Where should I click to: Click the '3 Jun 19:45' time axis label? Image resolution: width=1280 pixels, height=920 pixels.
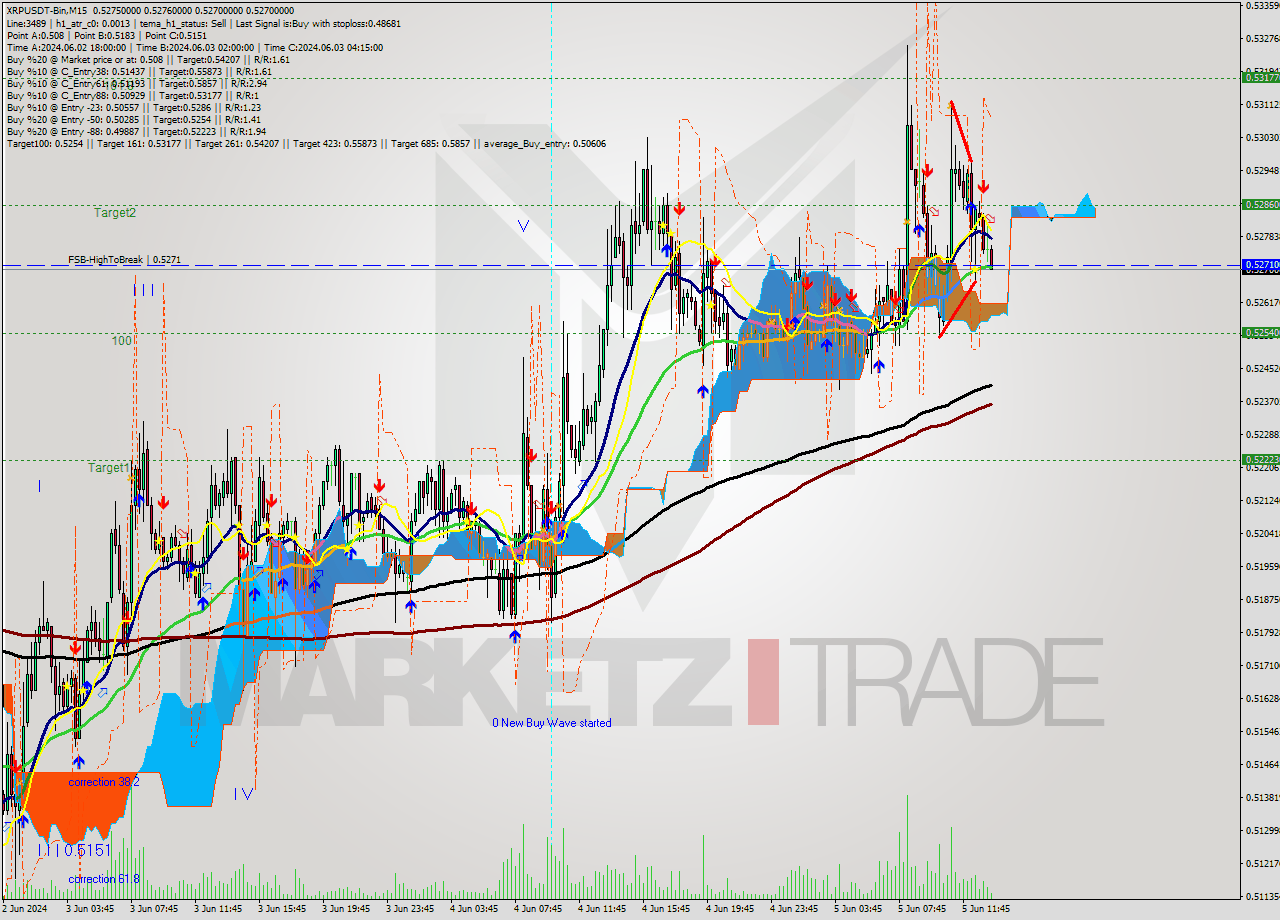[345, 909]
